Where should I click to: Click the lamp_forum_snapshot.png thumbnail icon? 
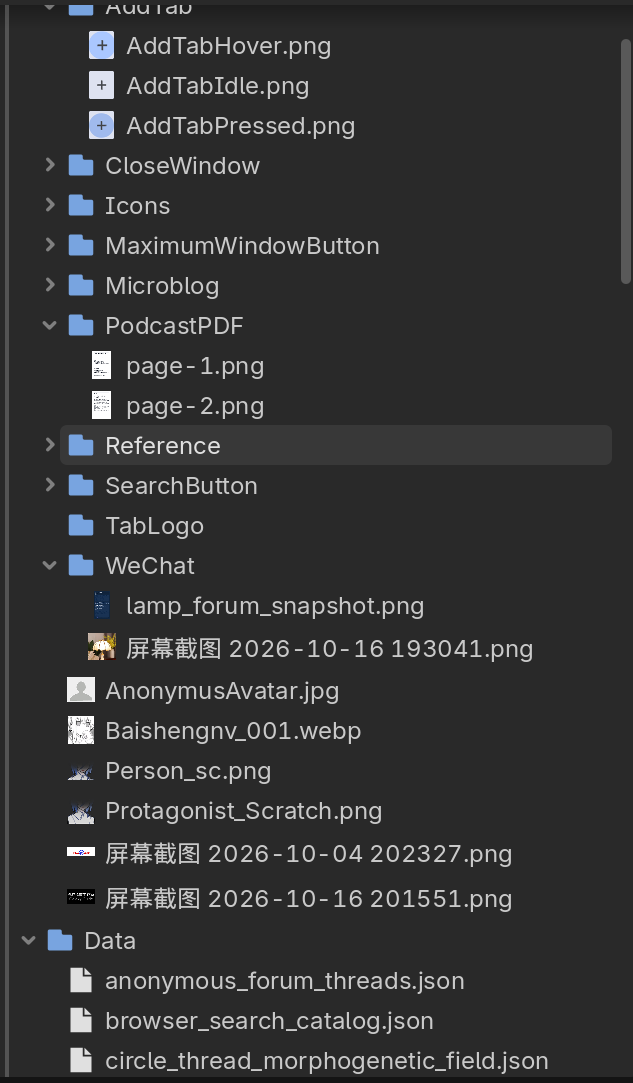tap(102, 606)
